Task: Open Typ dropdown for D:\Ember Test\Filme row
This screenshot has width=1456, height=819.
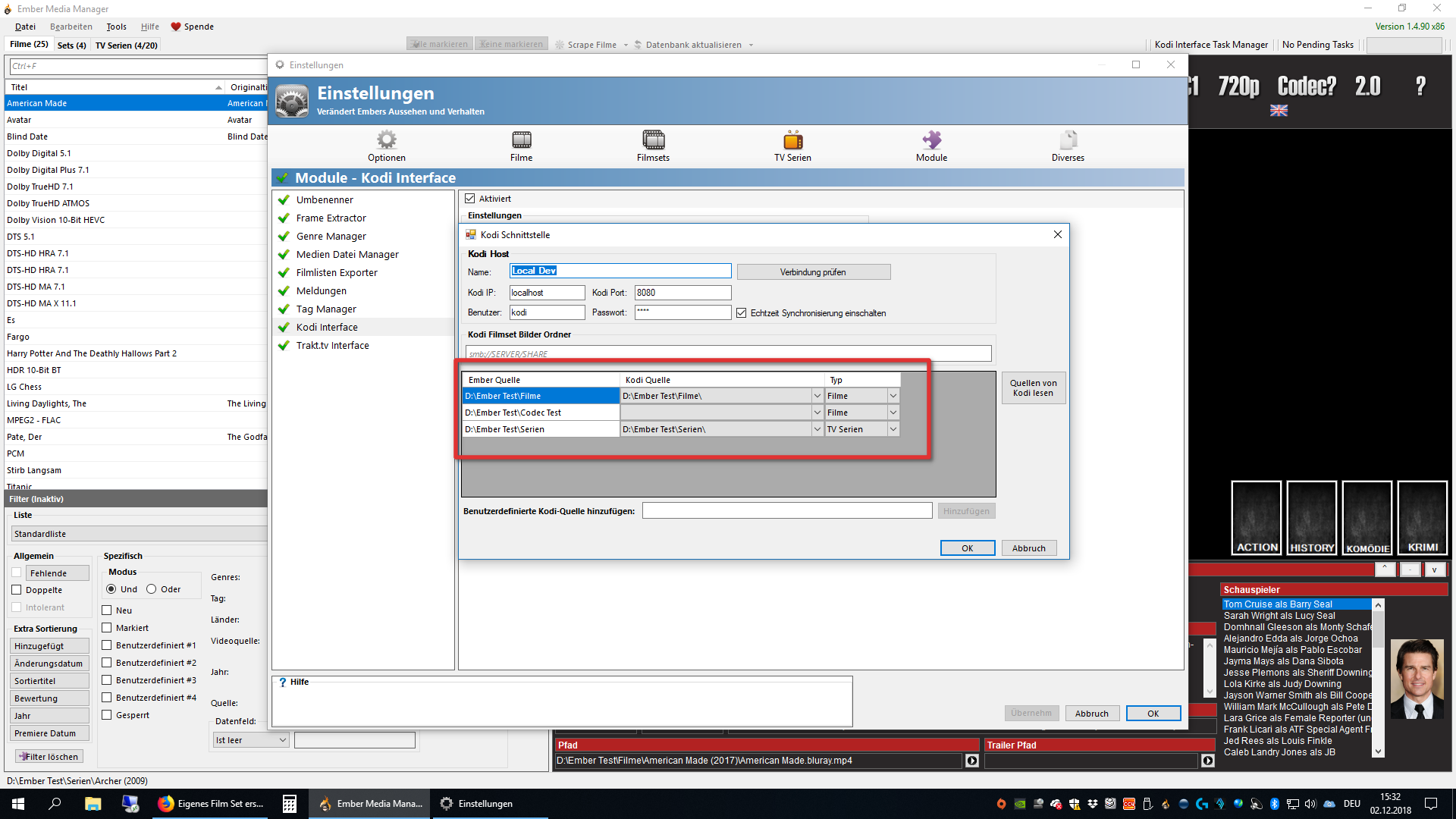Action: [x=893, y=396]
